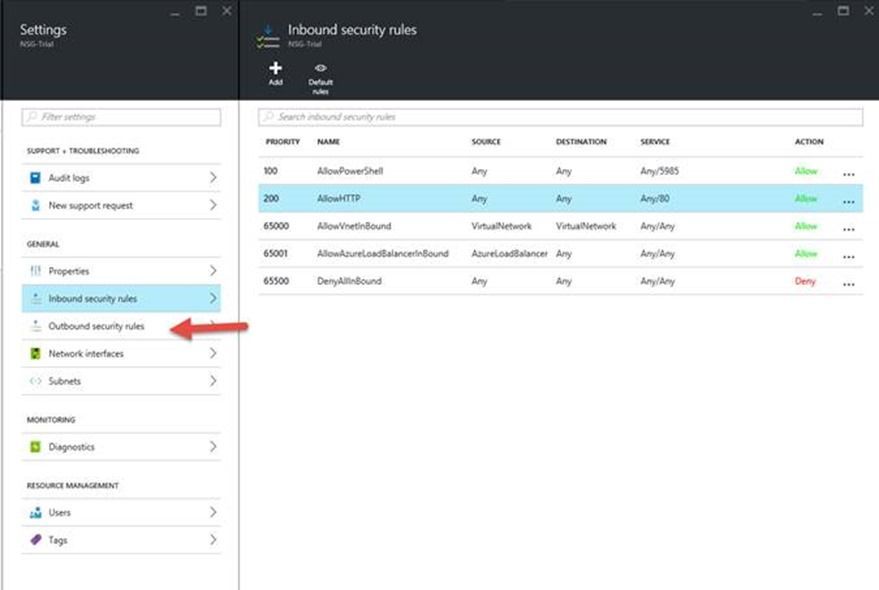Sort by ACTION column header
879x590 pixels.
(809, 142)
